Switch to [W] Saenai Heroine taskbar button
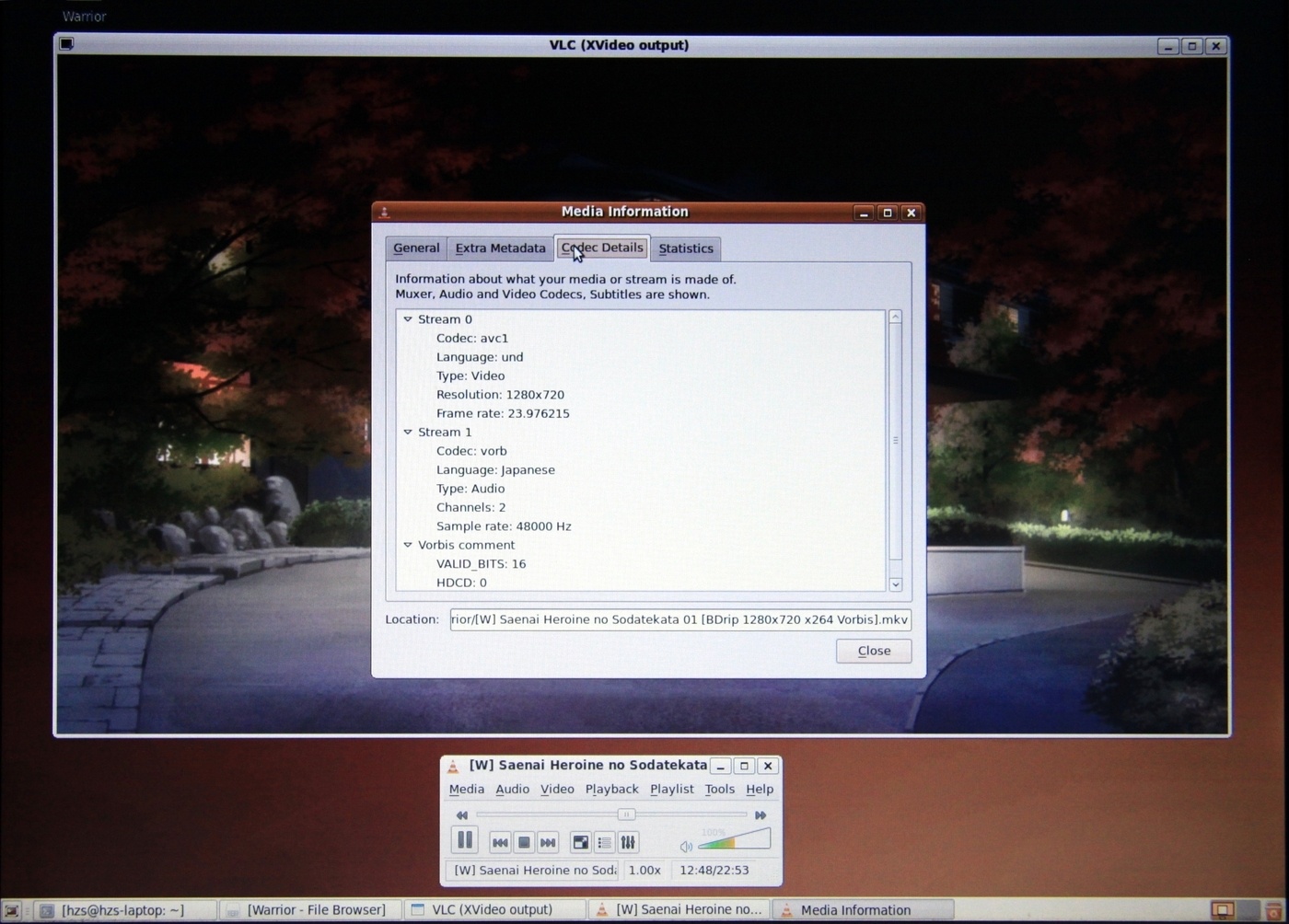This screenshot has height=924, width=1289. (680, 910)
